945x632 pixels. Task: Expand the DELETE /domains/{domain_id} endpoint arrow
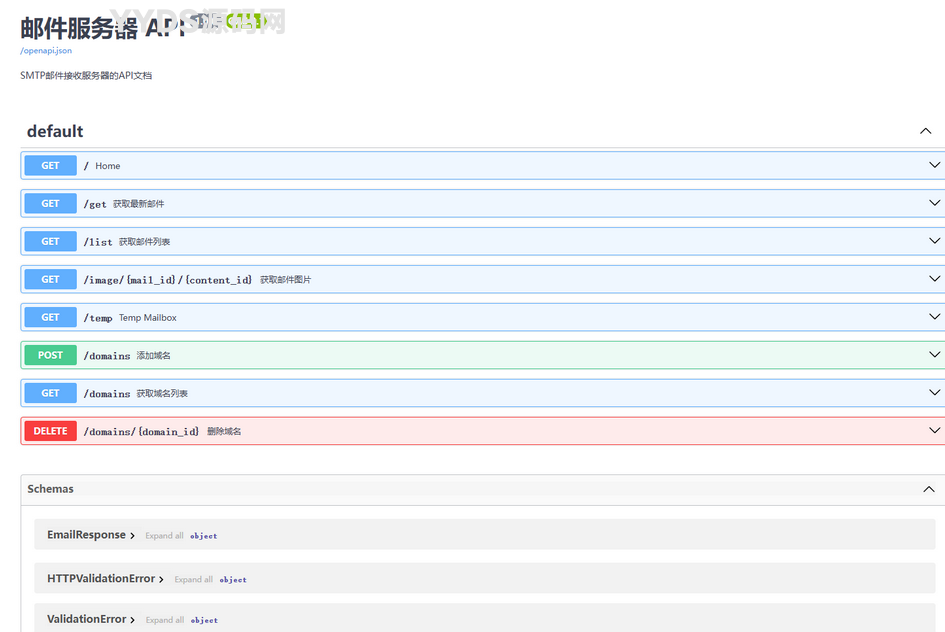click(934, 431)
